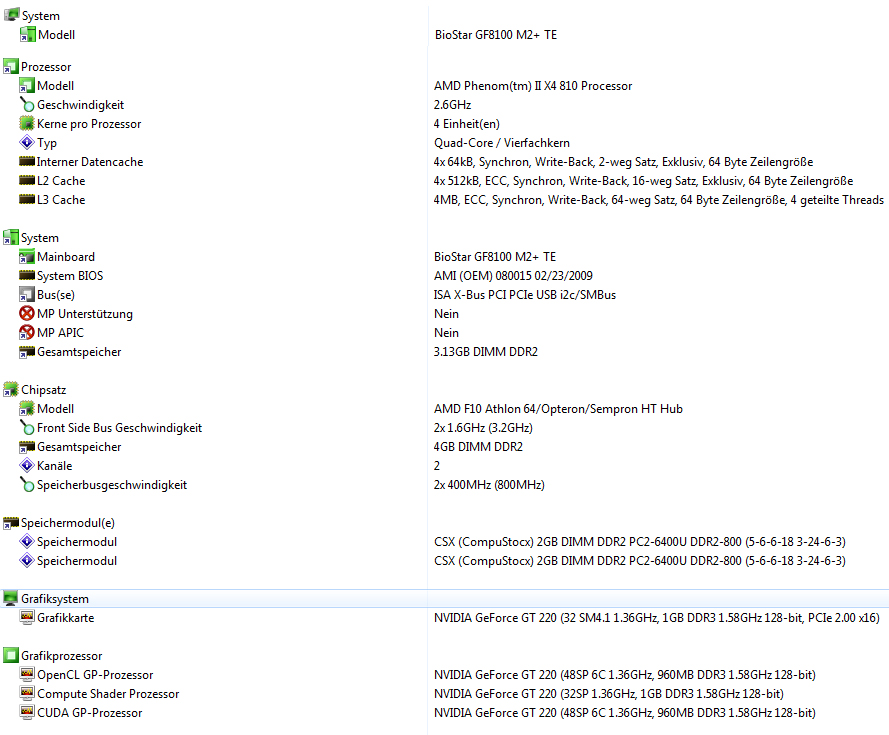Select the System BIOS row label
Screen dimensions: 889x735
pos(70,276)
